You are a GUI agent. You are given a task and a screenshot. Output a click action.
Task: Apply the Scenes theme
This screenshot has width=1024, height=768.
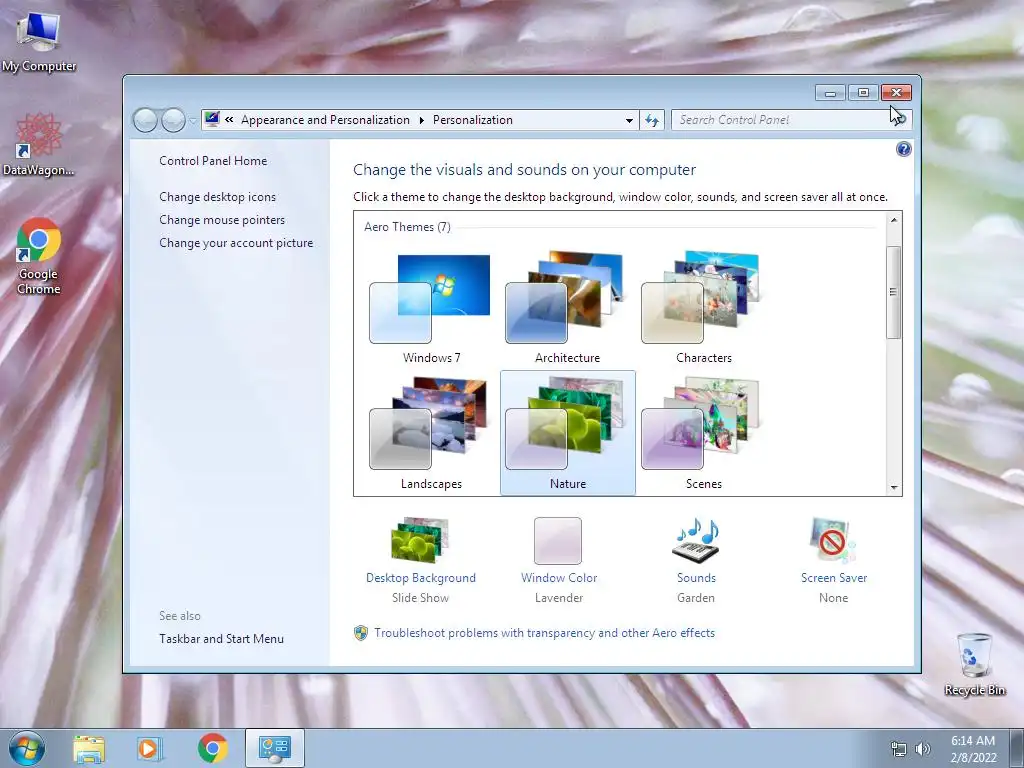click(703, 433)
